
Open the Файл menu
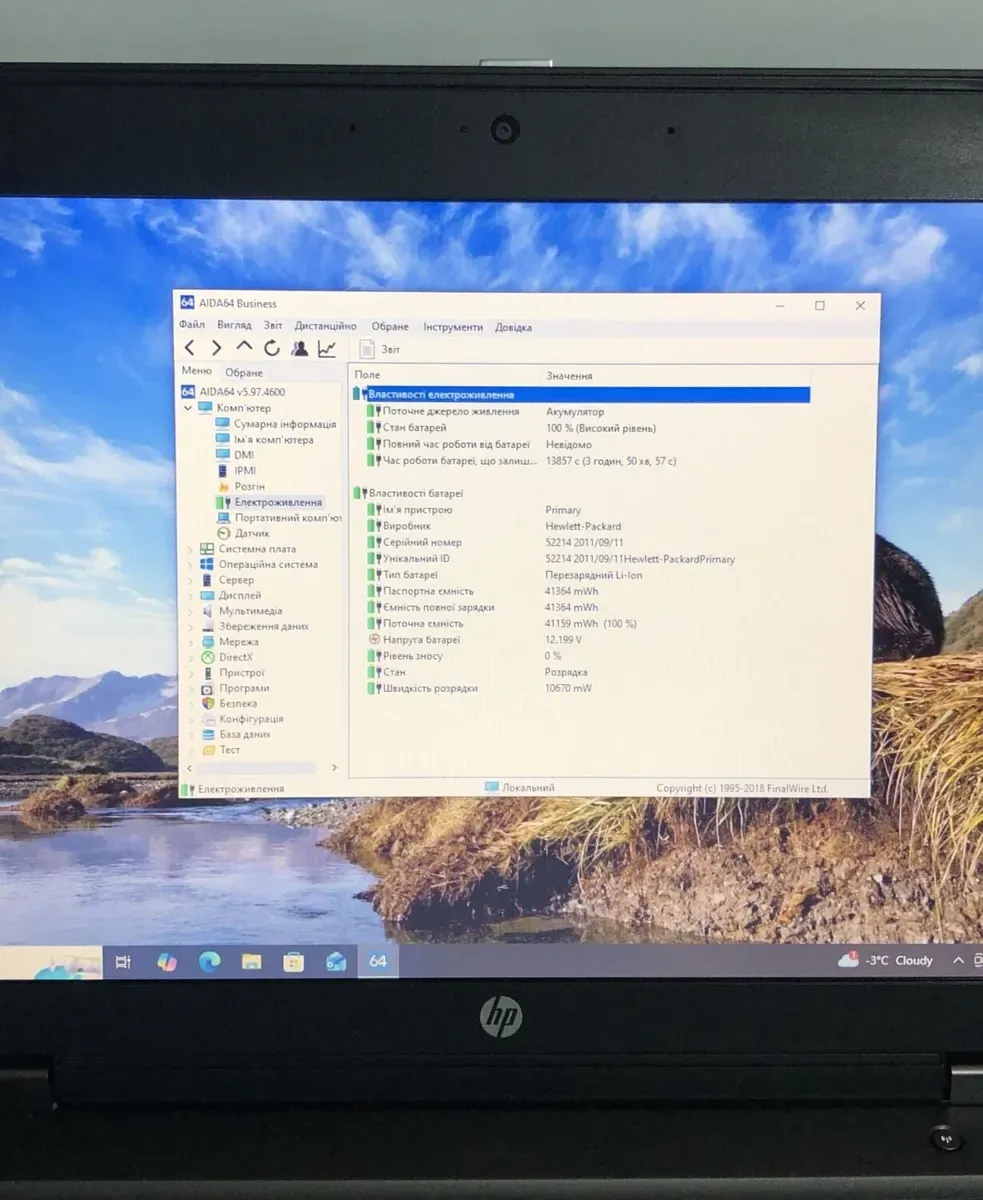(192, 326)
